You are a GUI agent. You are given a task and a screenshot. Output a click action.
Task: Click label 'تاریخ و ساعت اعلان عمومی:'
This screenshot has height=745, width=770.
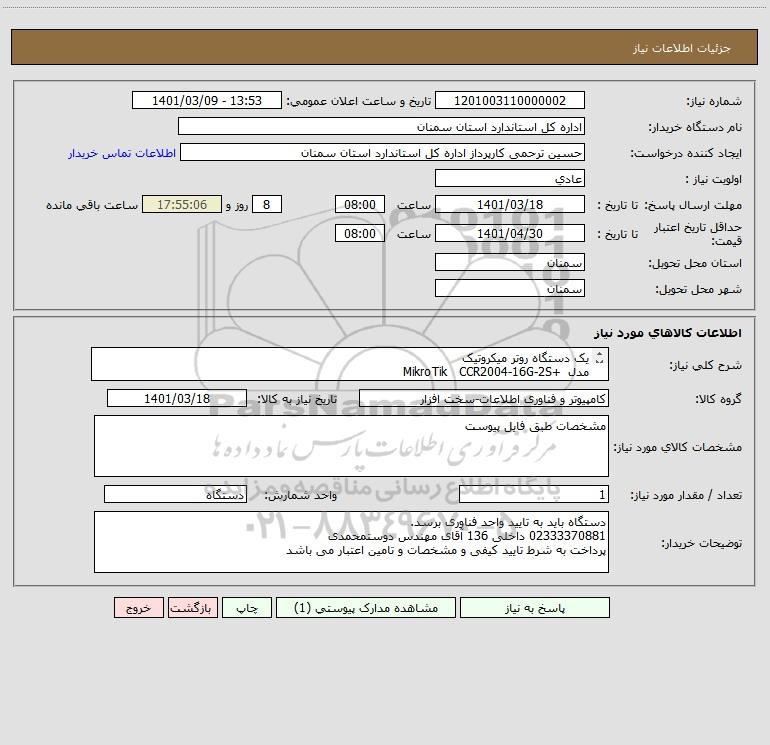(x=359, y=101)
